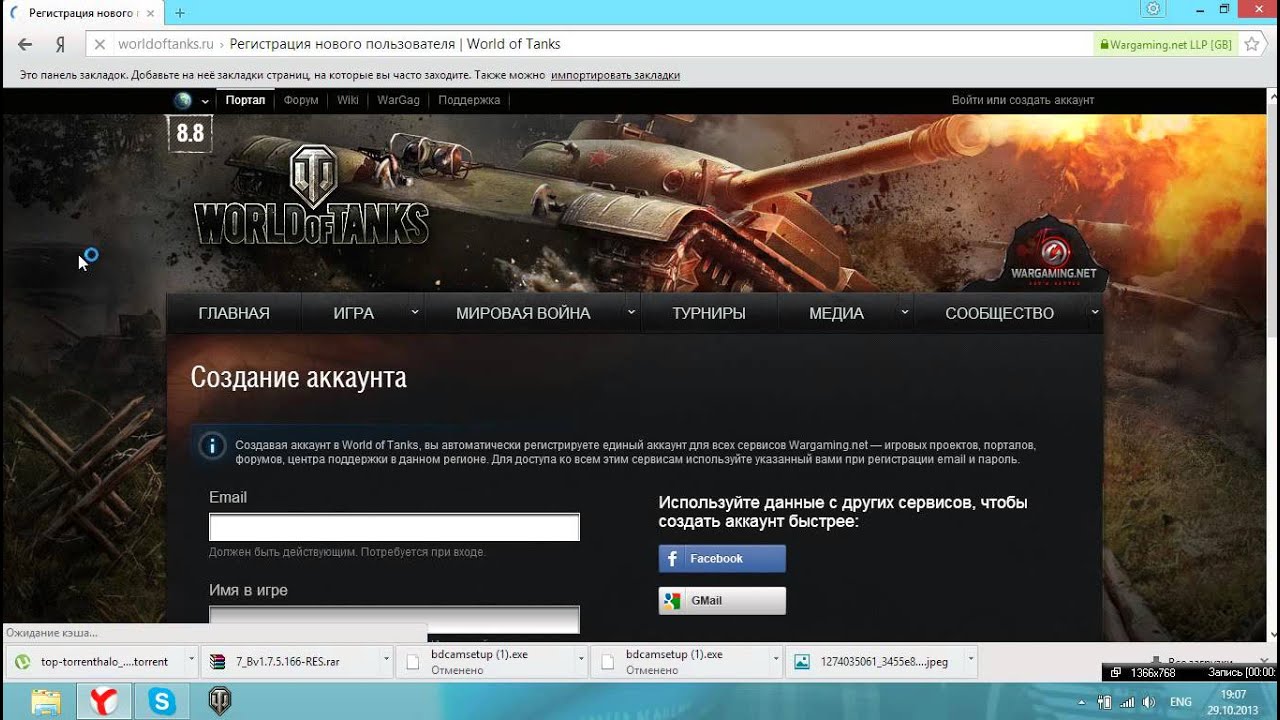
Task: Register using the Facebook button
Action: click(x=722, y=558)
